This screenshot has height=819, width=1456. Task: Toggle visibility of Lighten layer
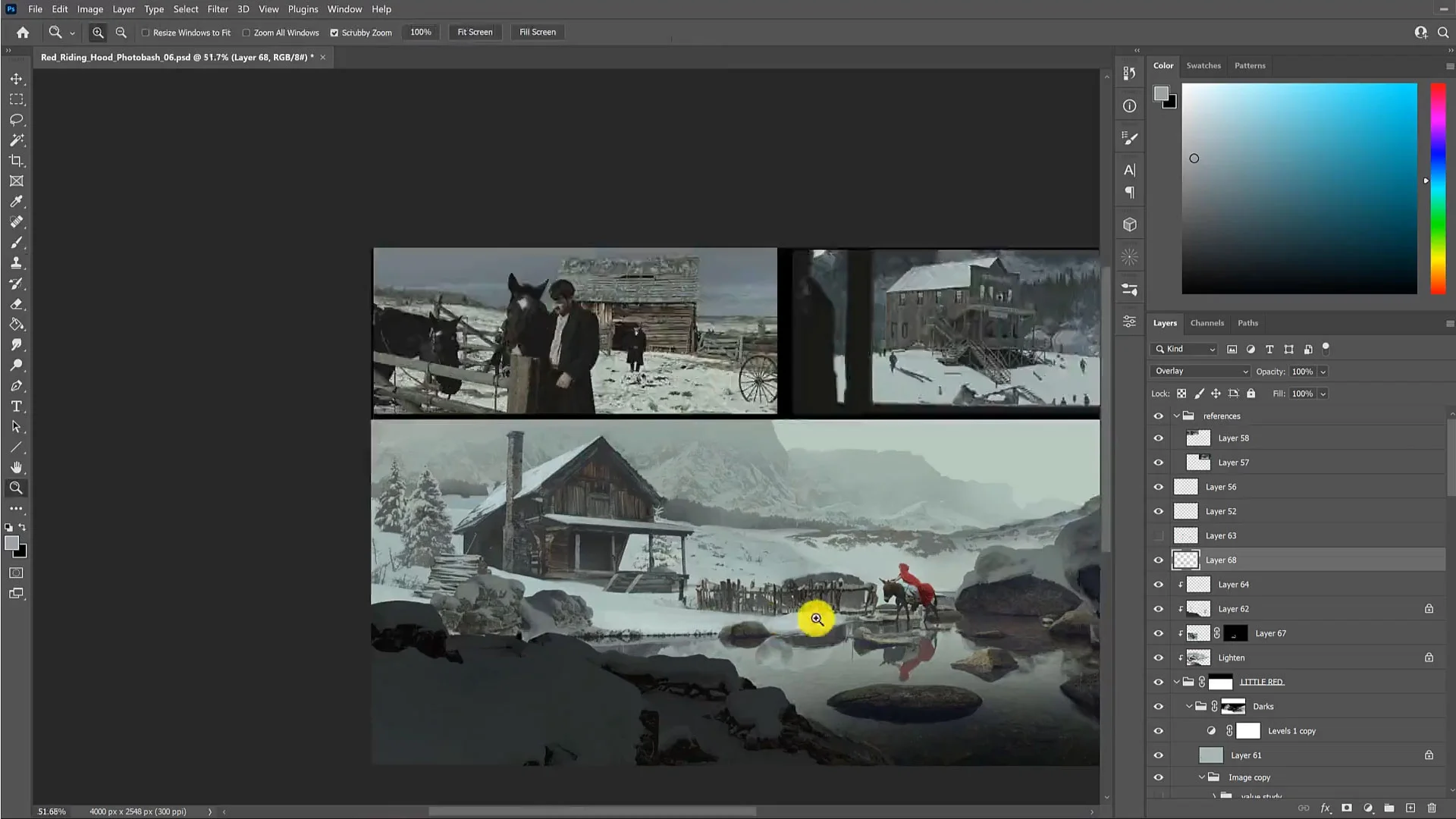[x=1158, y=658]
